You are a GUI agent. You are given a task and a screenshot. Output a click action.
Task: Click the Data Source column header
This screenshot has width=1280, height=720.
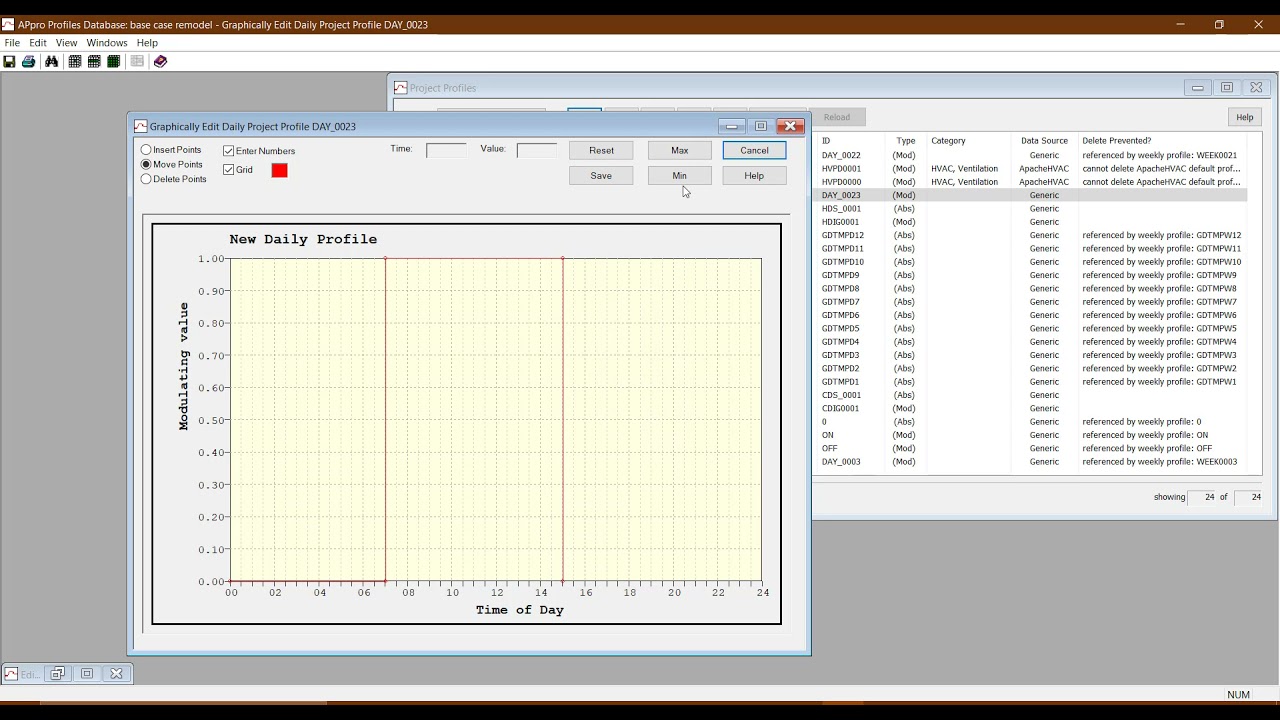click(1044, 141)
